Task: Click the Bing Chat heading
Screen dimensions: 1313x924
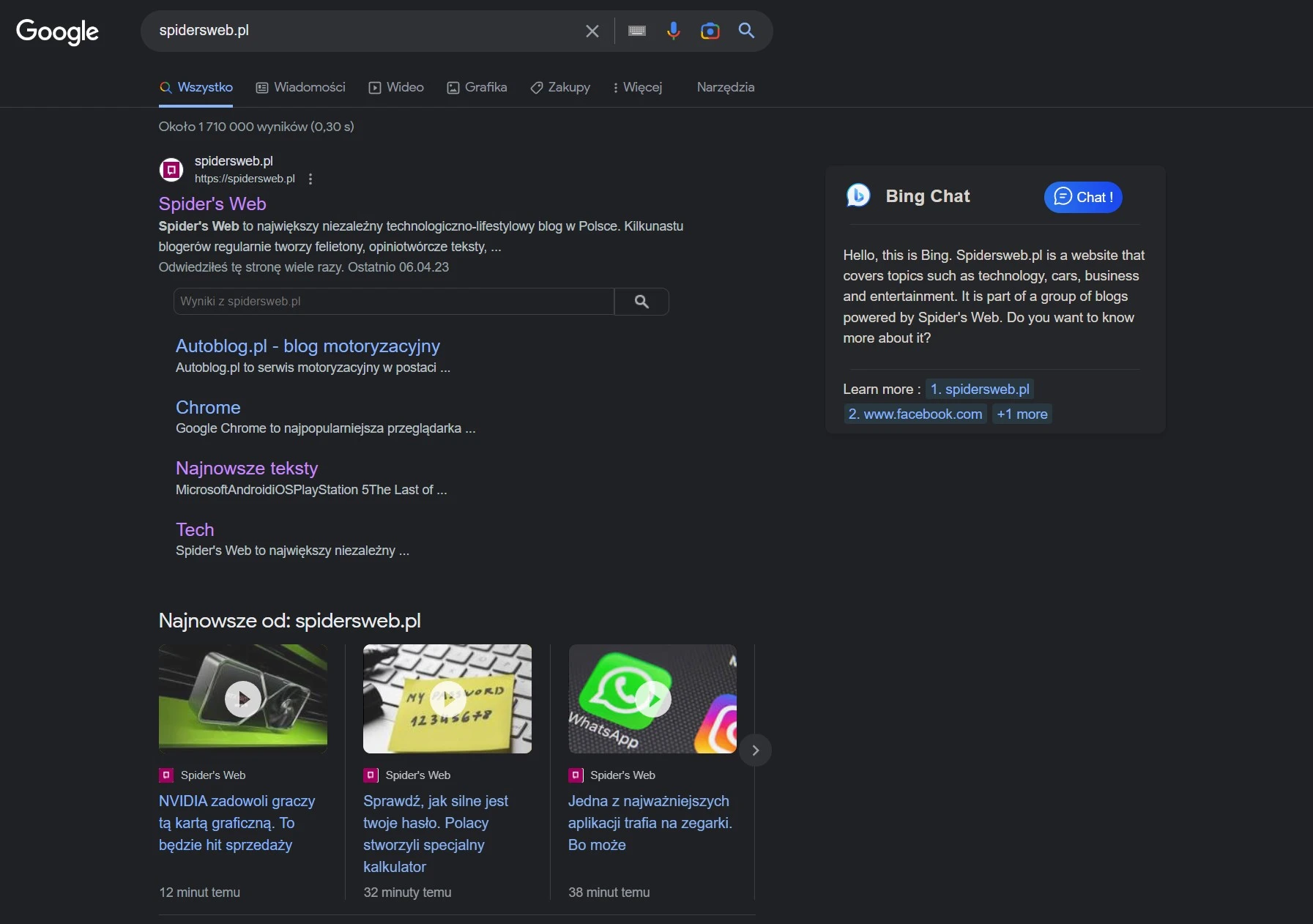Action: click(x=928, y=196)
